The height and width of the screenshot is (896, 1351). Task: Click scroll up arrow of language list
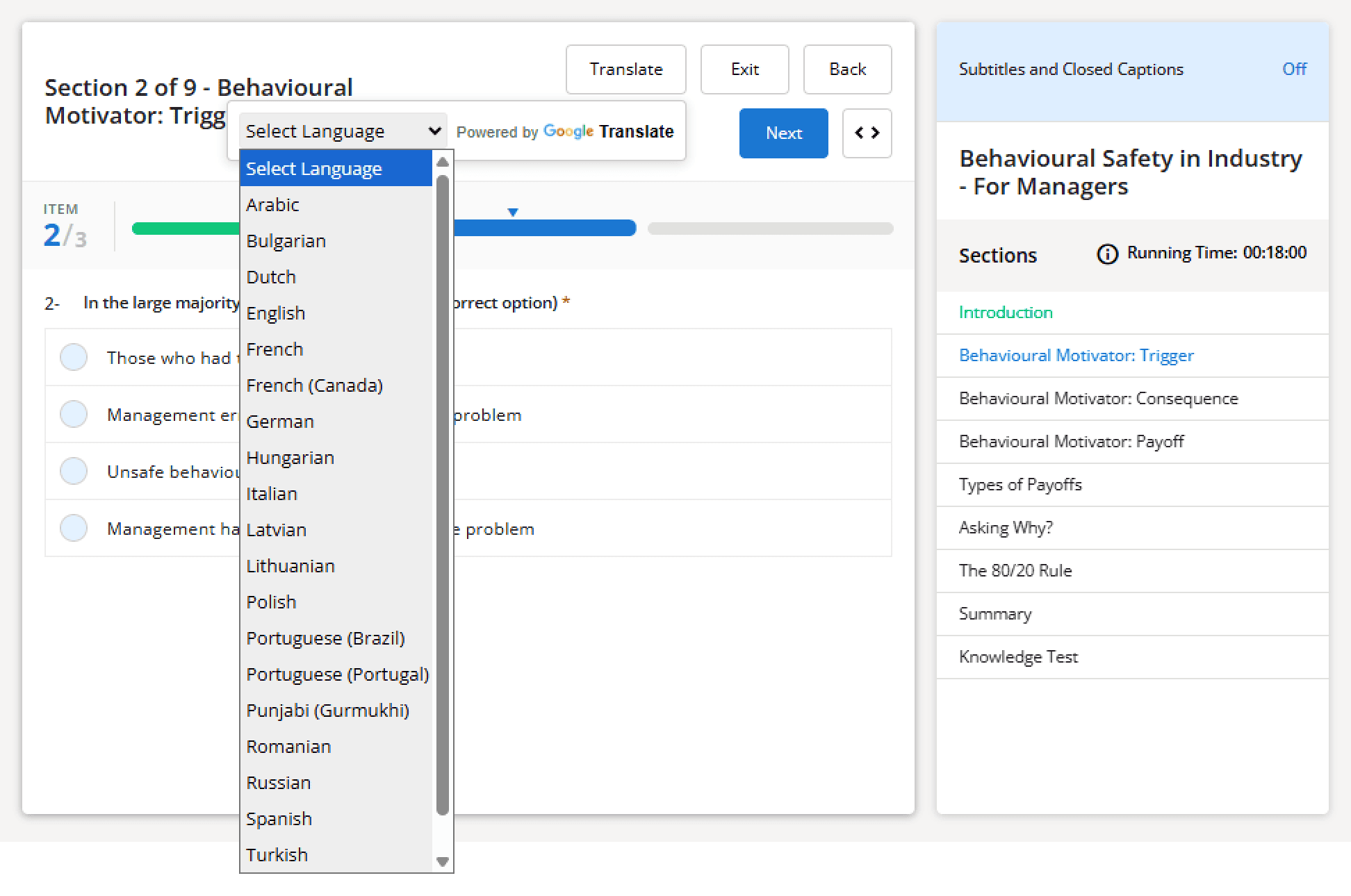(x=443, y=162)
